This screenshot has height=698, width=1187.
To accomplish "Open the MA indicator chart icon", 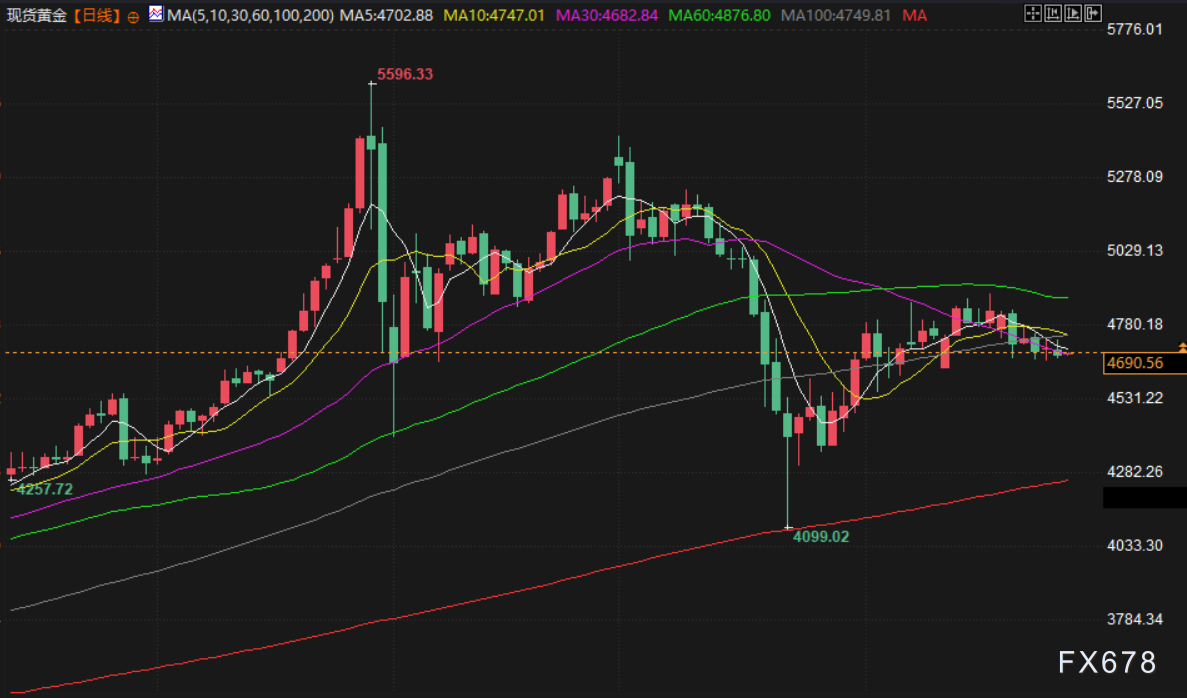I will coord(155,13).
